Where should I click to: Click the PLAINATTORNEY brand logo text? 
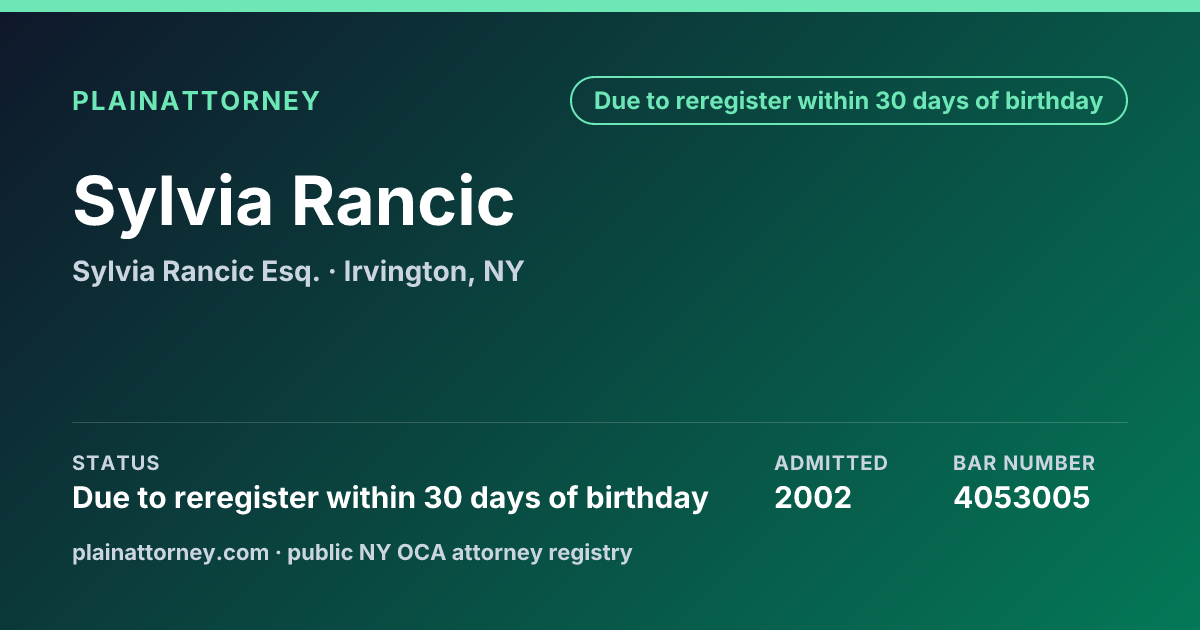[196, 101]
